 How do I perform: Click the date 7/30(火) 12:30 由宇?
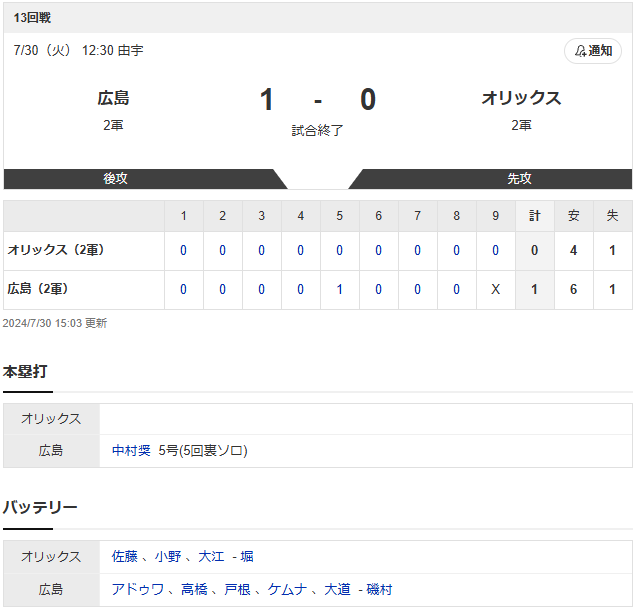pos(78,51)
